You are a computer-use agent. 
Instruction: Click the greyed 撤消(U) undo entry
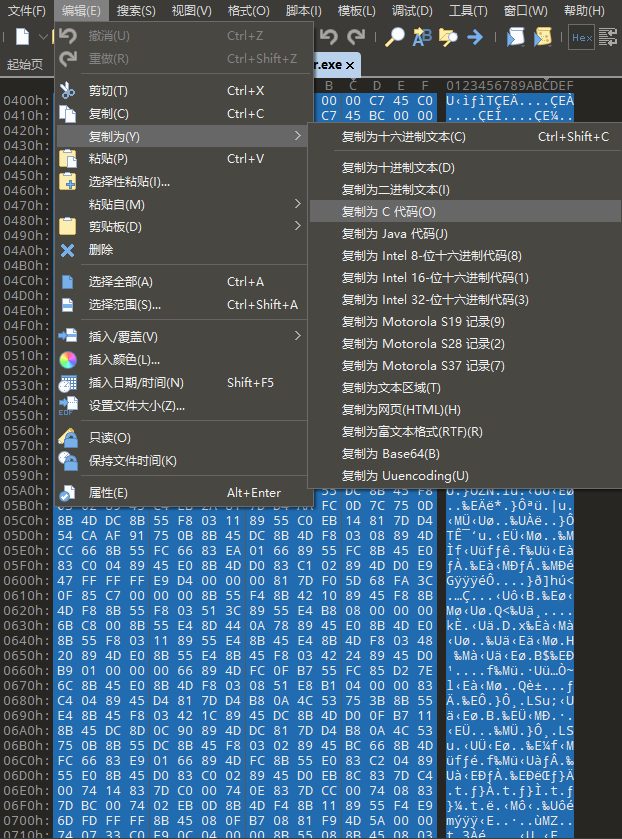point(181,36)
